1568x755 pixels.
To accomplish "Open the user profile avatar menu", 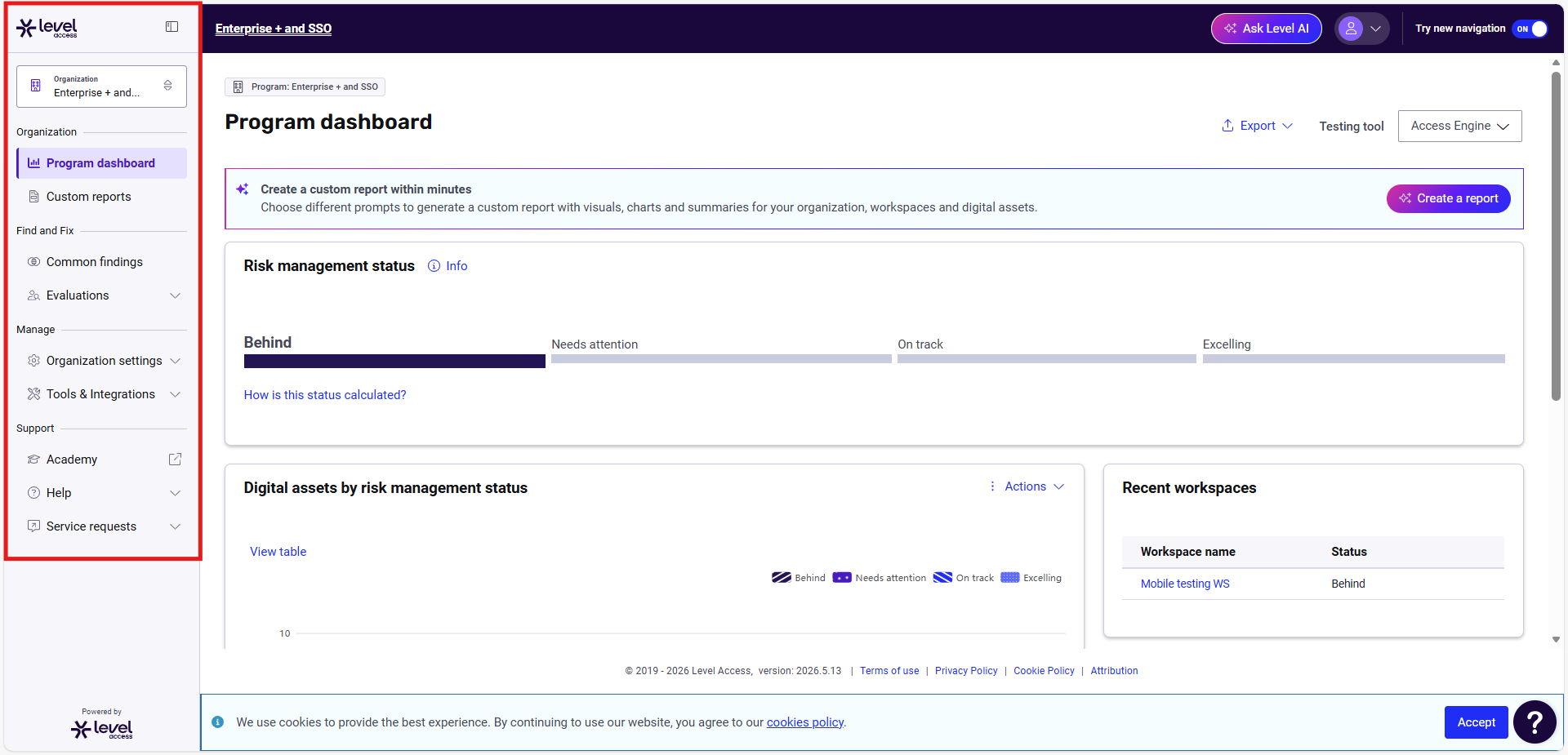I will pos(1361,29).
